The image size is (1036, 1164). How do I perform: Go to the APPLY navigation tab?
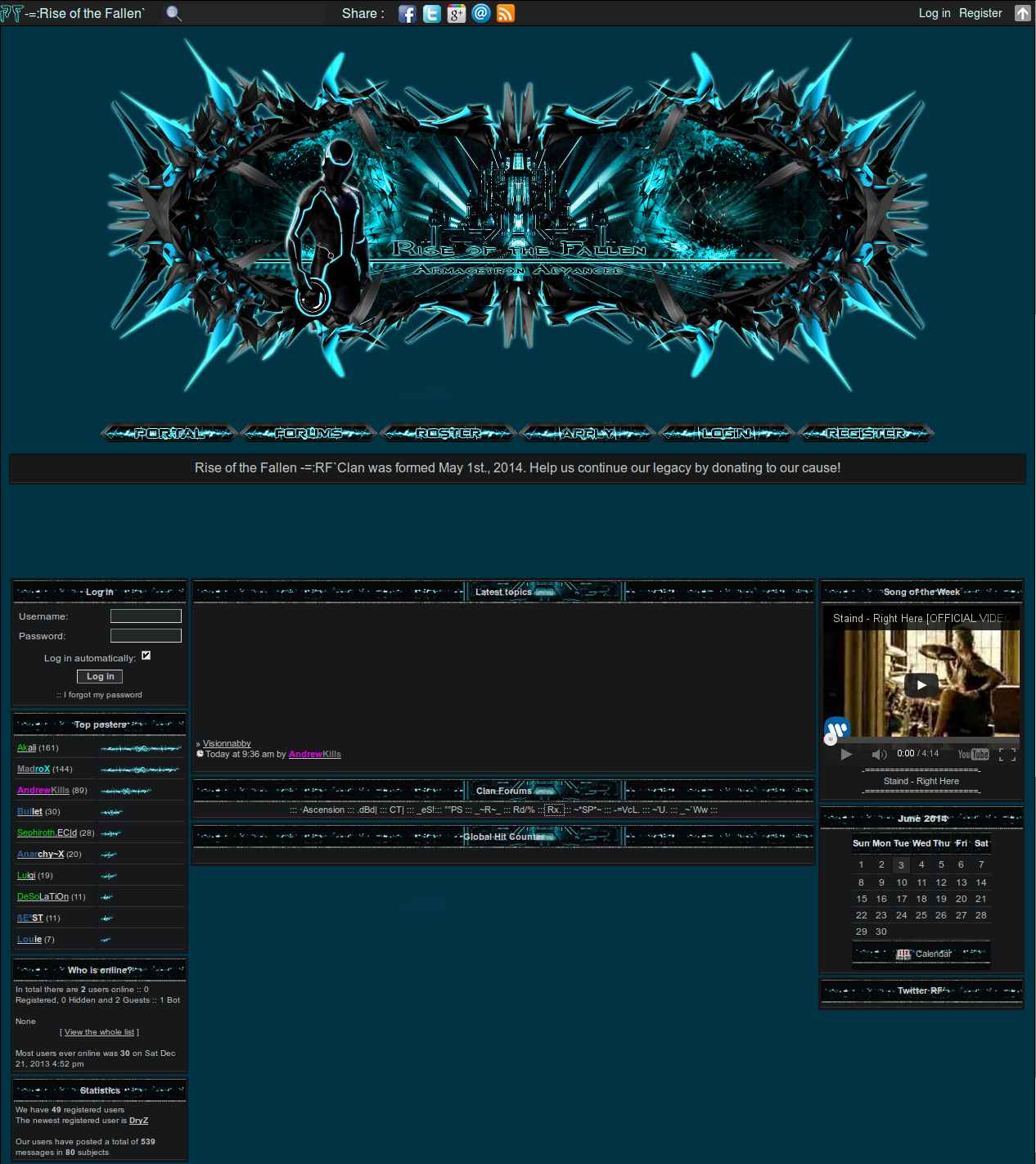click(588, 433)
